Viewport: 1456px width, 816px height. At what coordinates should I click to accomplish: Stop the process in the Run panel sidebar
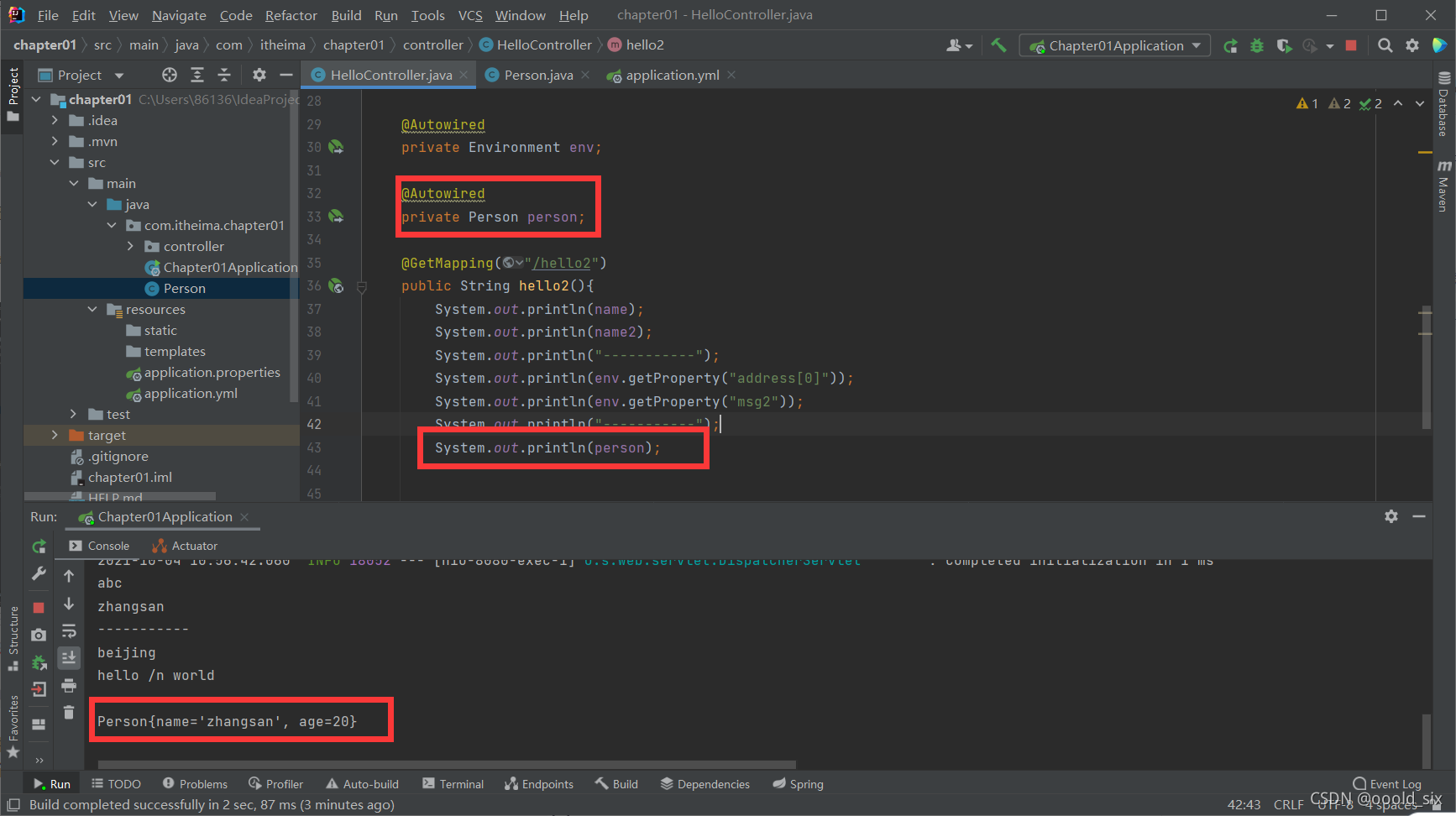(39, 607)
